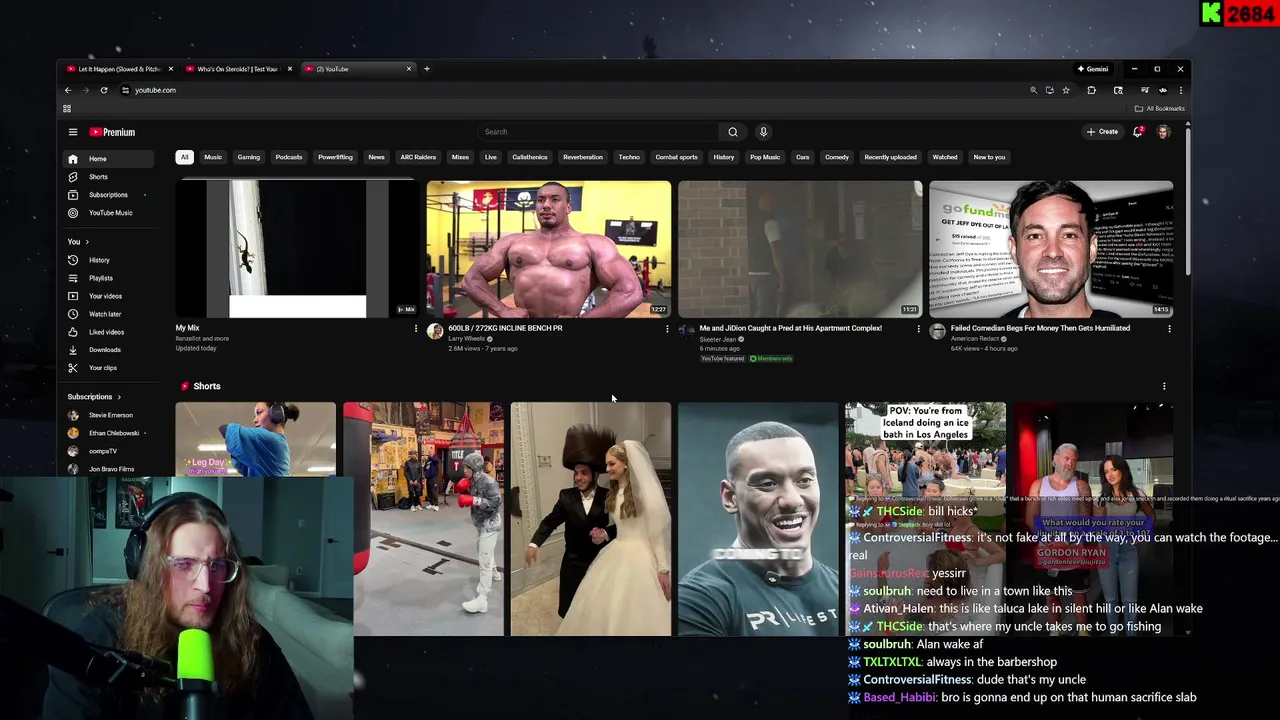This screenshot has height=720, width=1280.
Task: Open options menu for My Mix
Action: (416, 329)
